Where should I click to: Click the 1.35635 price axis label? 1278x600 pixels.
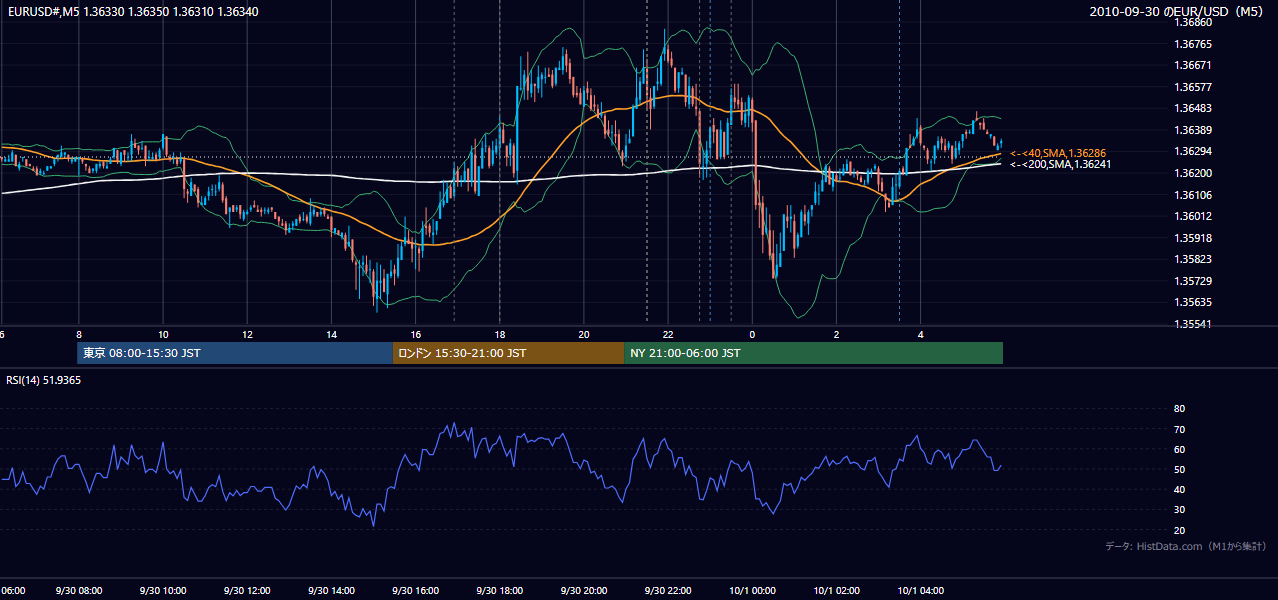point(1192,303)
